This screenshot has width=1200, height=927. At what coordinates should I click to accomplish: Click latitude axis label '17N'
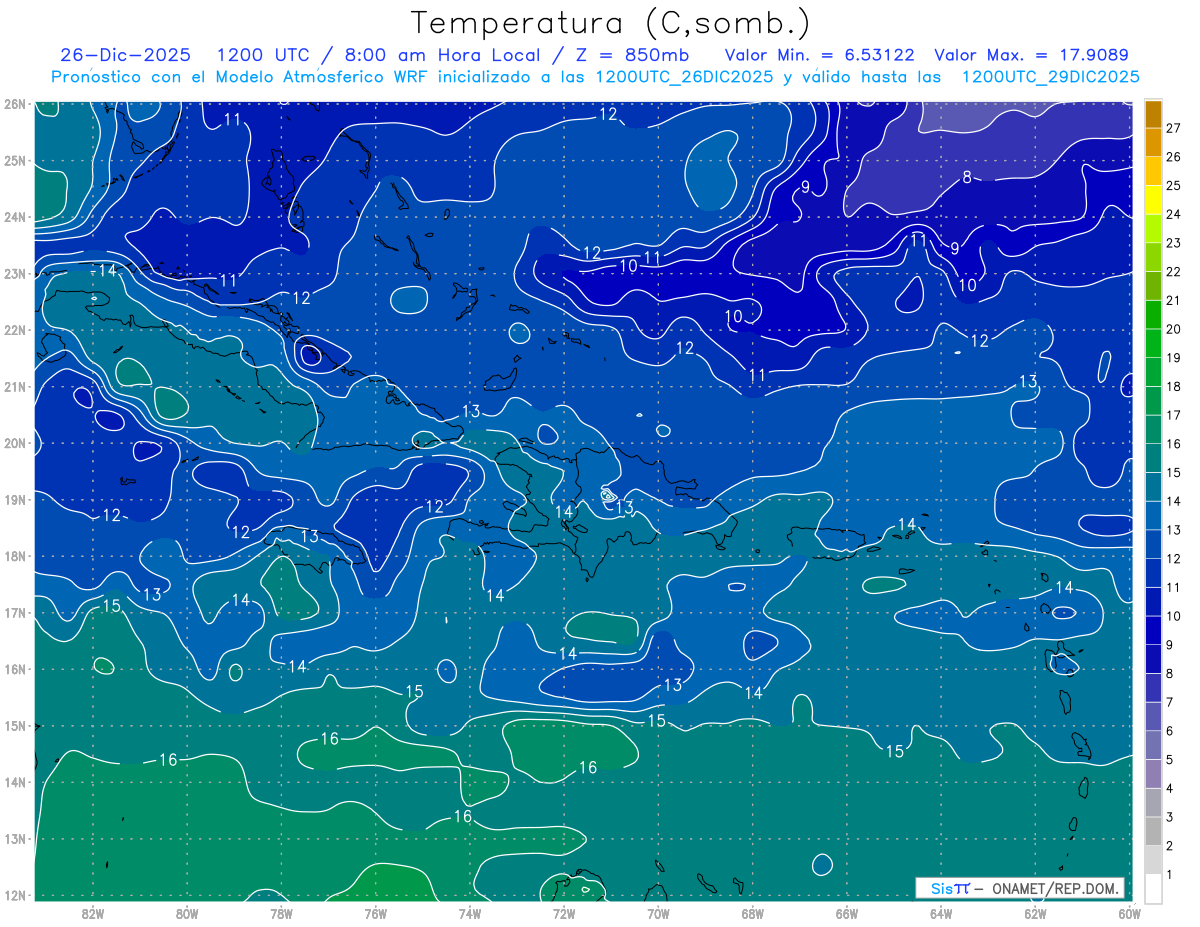coord(14,612)
